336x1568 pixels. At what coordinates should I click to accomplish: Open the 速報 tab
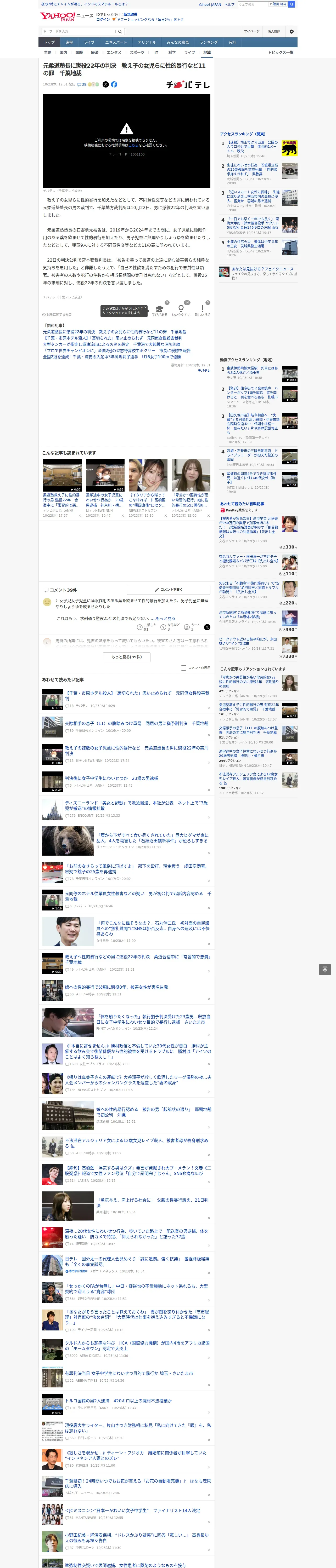69,43
